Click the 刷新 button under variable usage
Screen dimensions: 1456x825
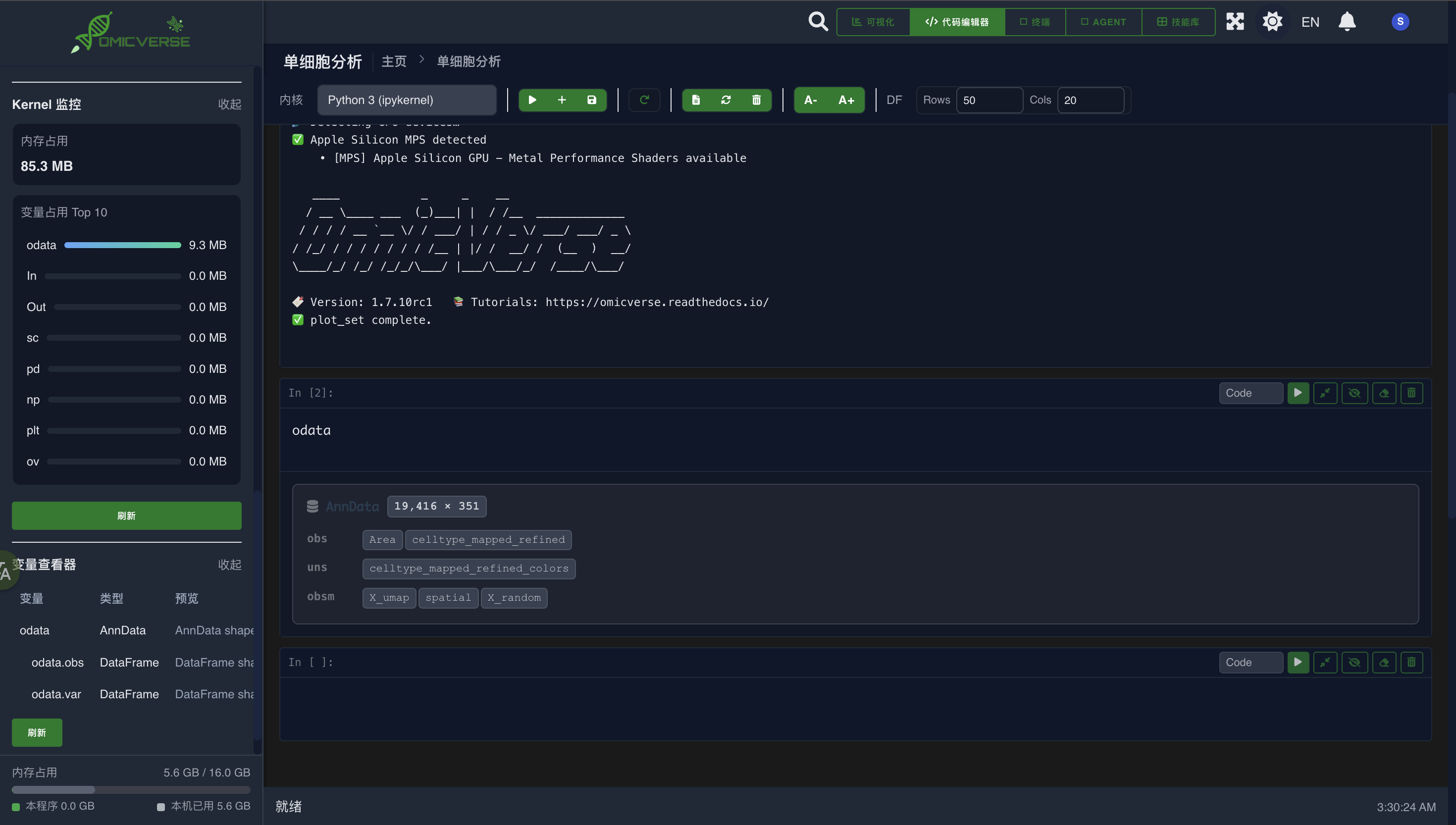point(126,516)
